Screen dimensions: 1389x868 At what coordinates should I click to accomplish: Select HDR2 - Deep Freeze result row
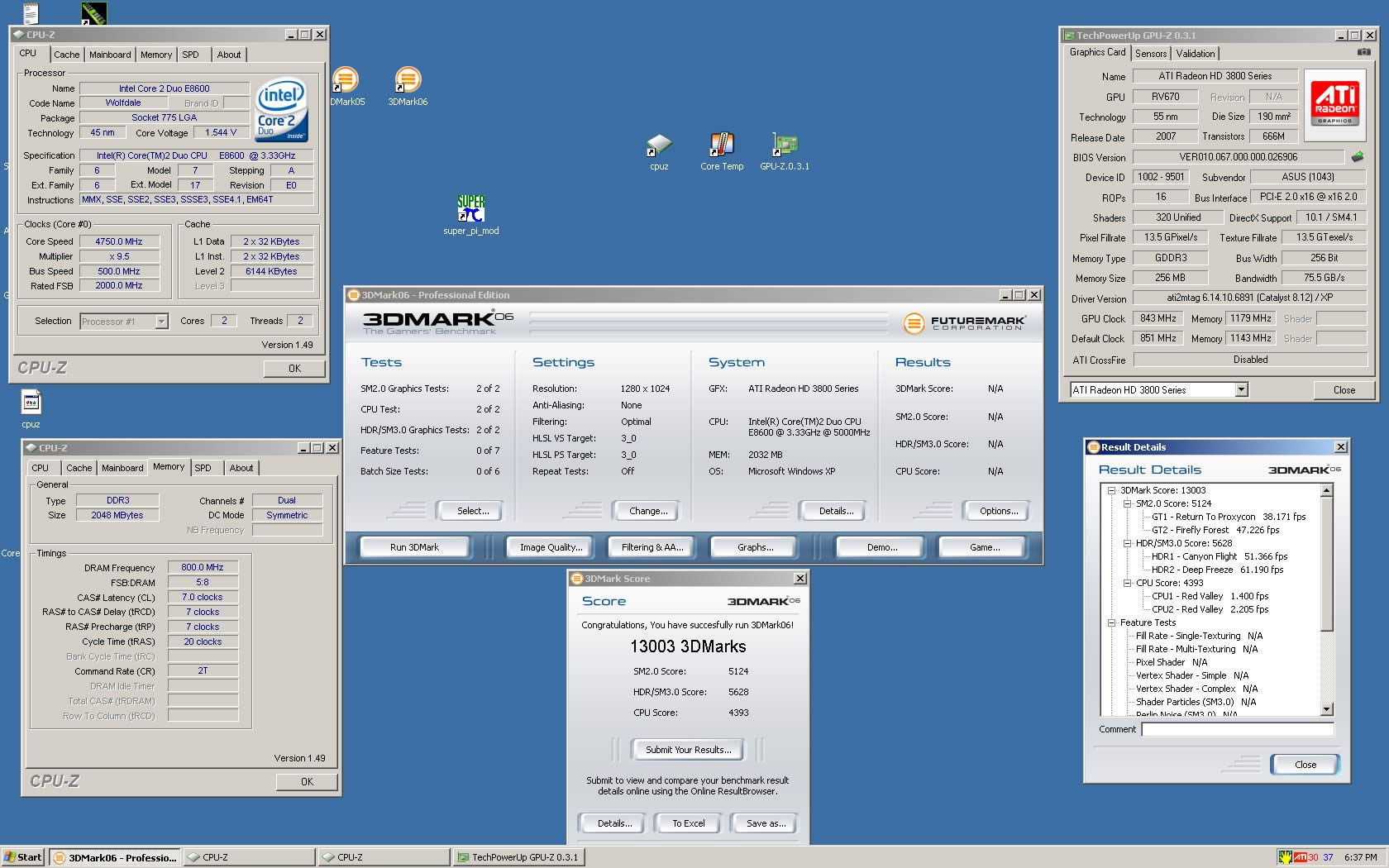click(1217, 570)
